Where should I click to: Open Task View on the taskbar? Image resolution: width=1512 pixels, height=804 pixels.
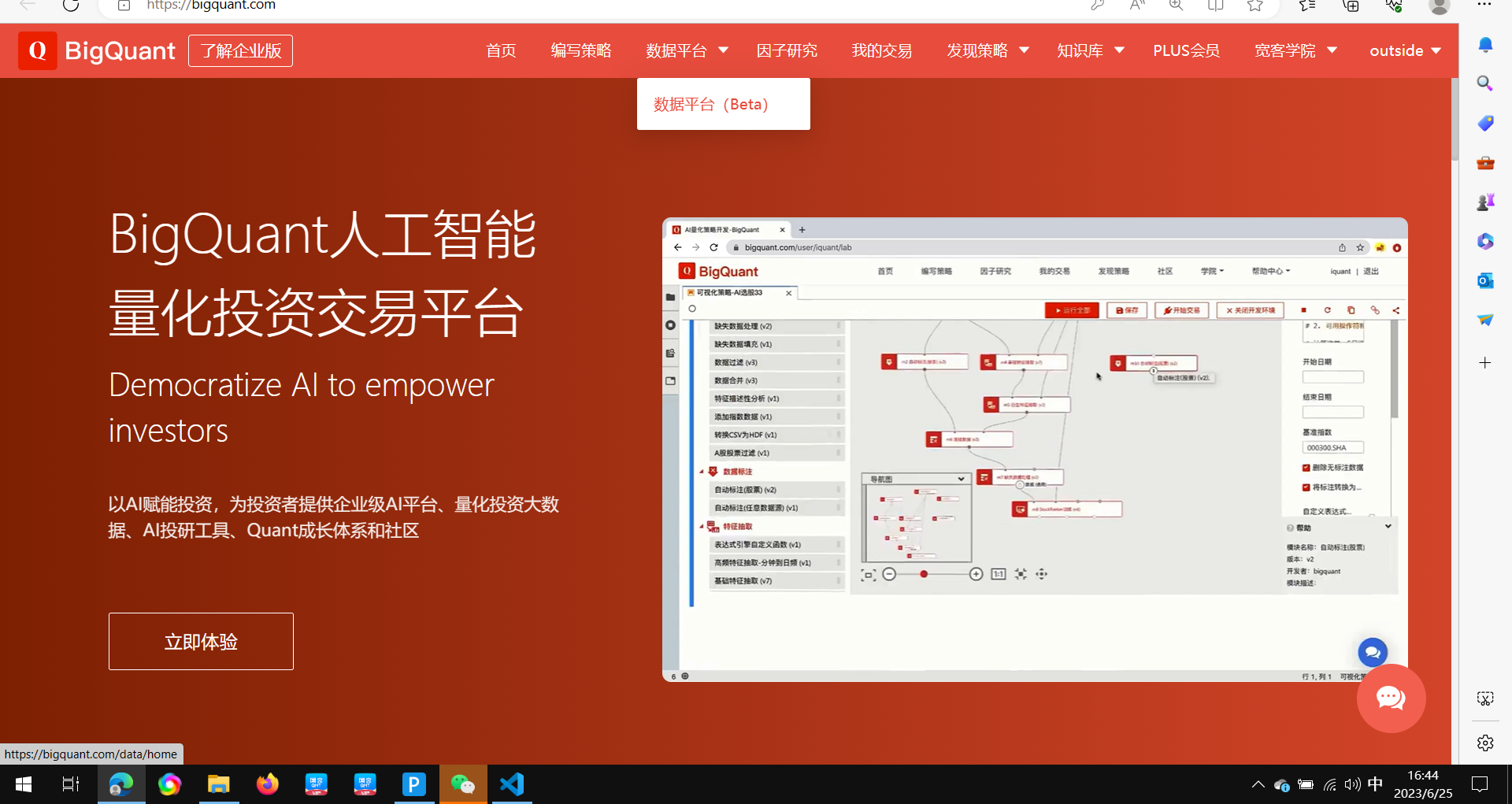click(71, 784)
